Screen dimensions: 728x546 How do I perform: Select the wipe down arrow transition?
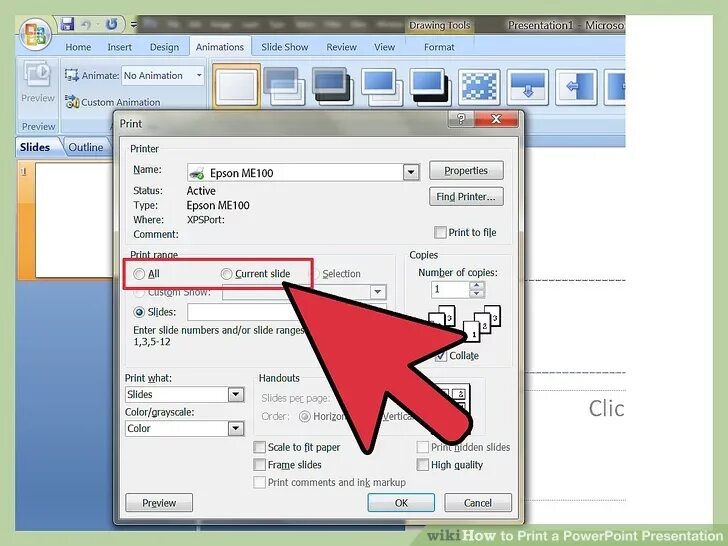tap(527, 87)
